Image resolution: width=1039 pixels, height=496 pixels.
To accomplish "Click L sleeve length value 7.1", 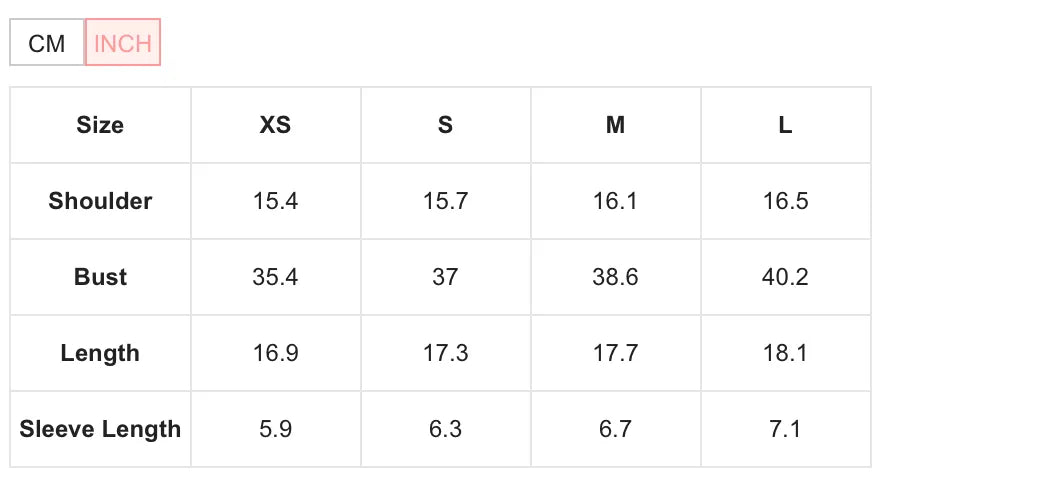I will tap(785, 429).
